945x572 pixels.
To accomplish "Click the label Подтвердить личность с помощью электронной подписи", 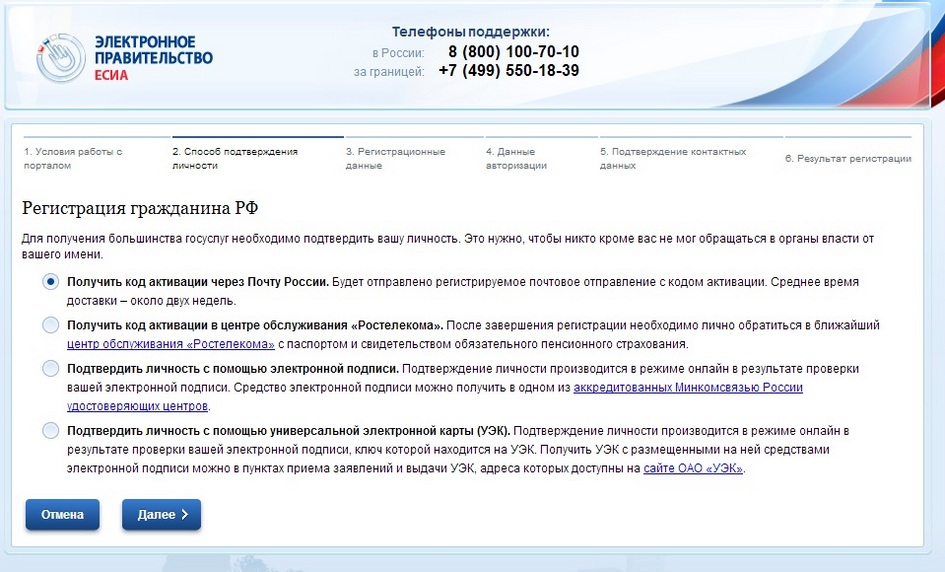I will [x=233, y=368].
